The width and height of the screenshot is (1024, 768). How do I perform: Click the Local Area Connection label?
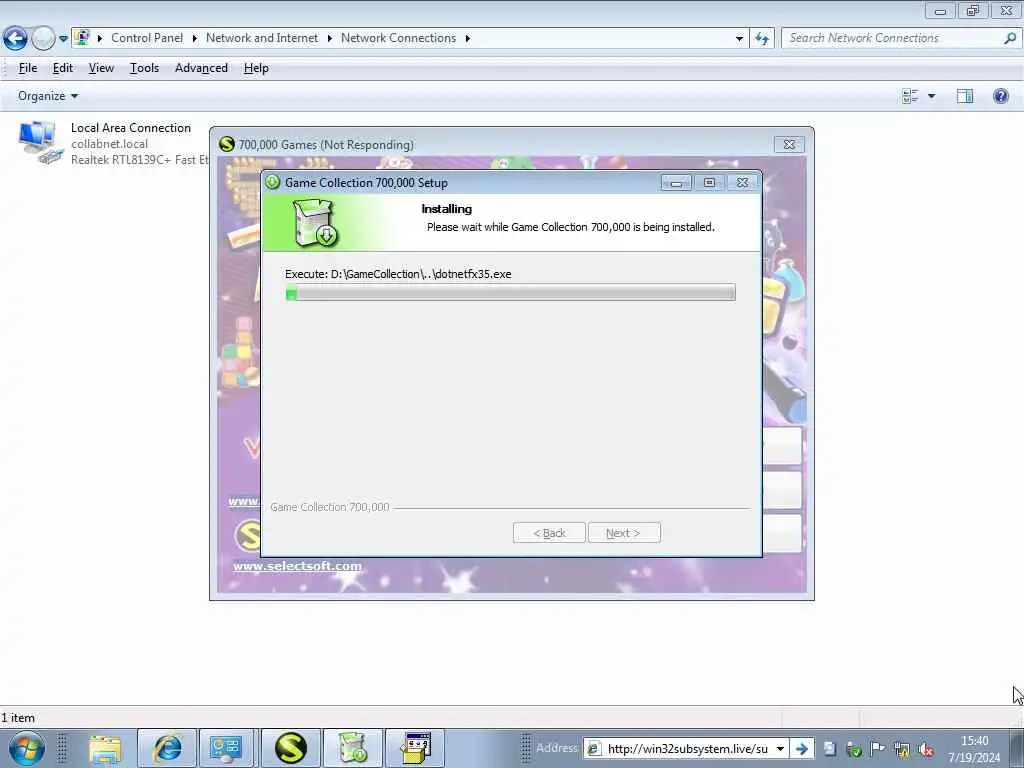point(131,128)
